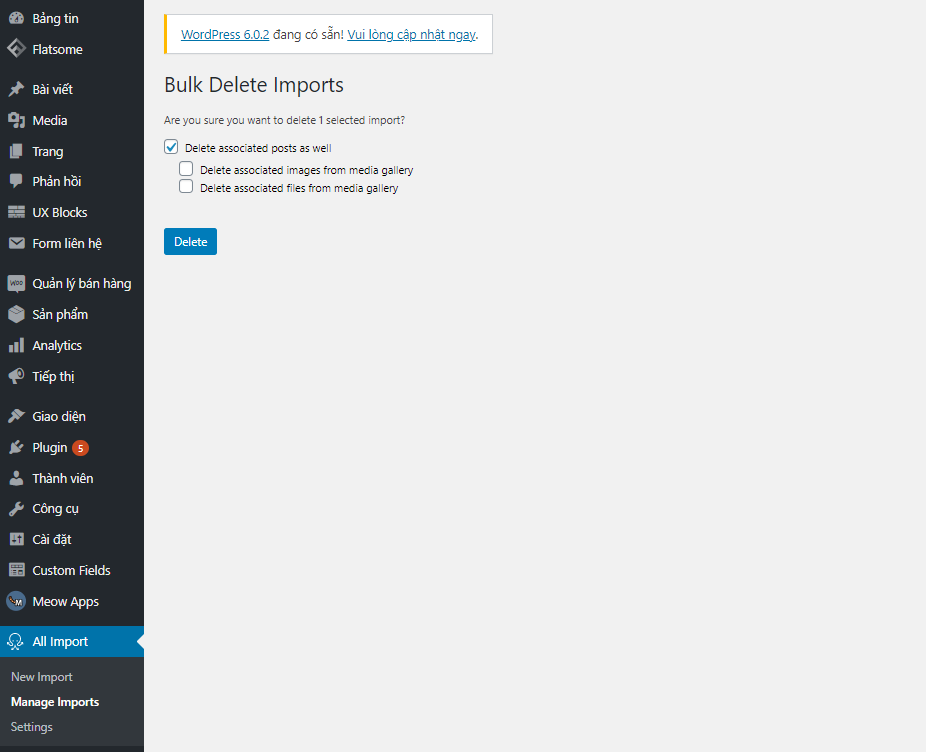
Task: Click the Vui lòng cập nhật ngay link
Action: (x=411, y=34)
